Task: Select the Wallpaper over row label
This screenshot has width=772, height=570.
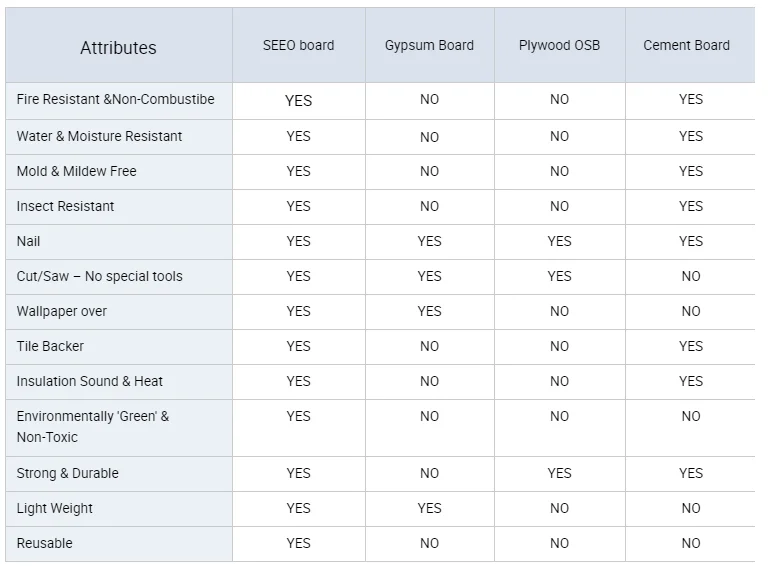Action: point(61,311)
